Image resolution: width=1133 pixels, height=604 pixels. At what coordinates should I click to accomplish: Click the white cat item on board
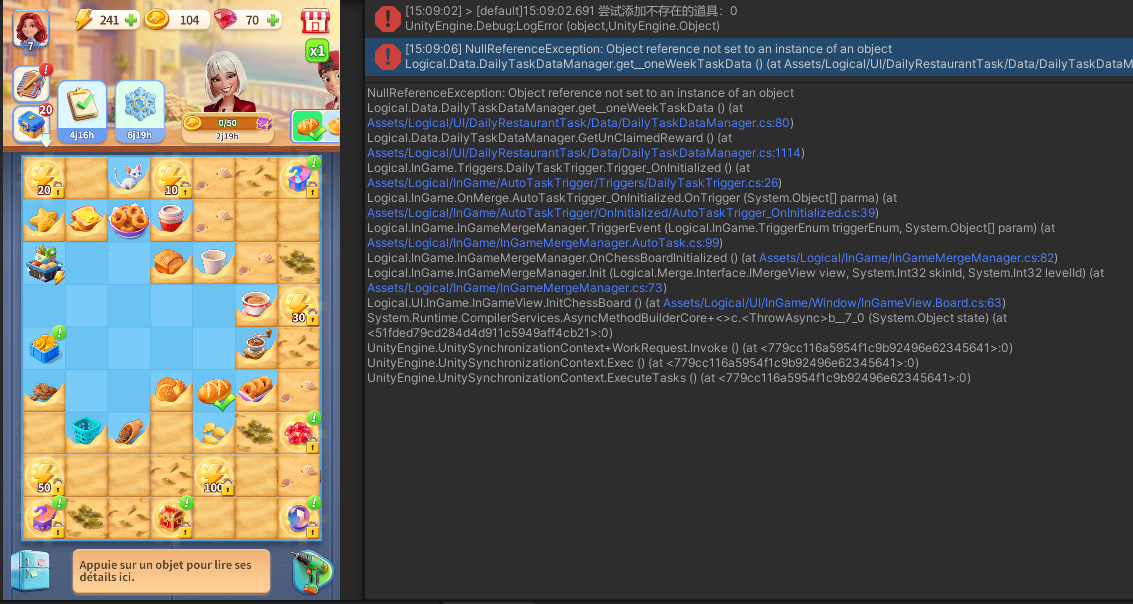pyautogui.click(x=129, y=176)
